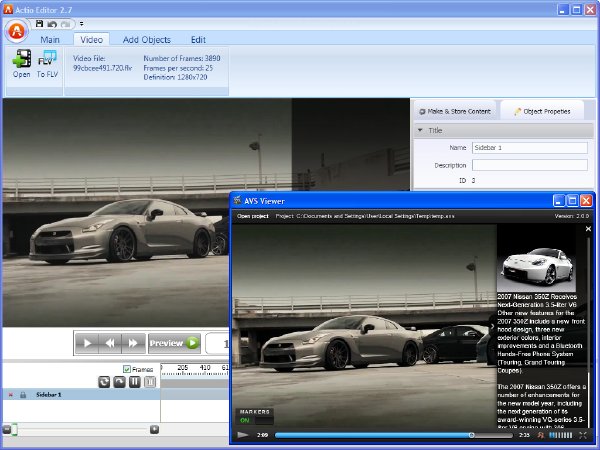
Task: Toggle the MARKERS ON switch in AVS Viewer
Action: click(x=256, y=420)
